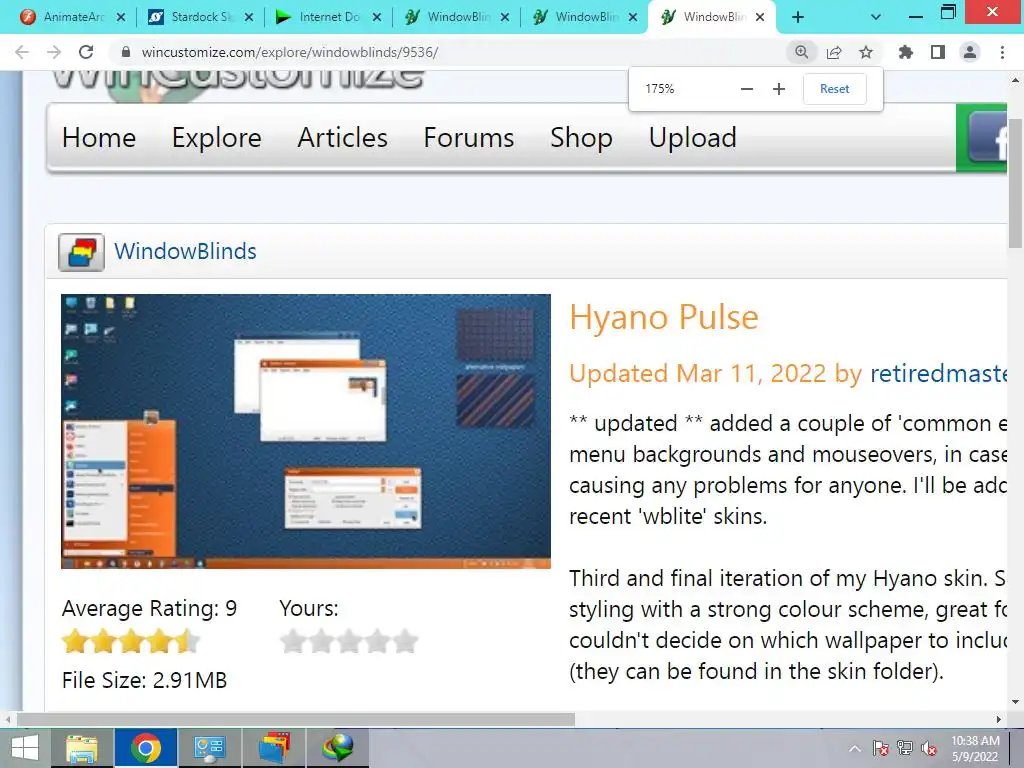Viewport: 1024px width, 768px height.
Task: Increase zoom with the plus button
Action: click(x=778, y=89)
